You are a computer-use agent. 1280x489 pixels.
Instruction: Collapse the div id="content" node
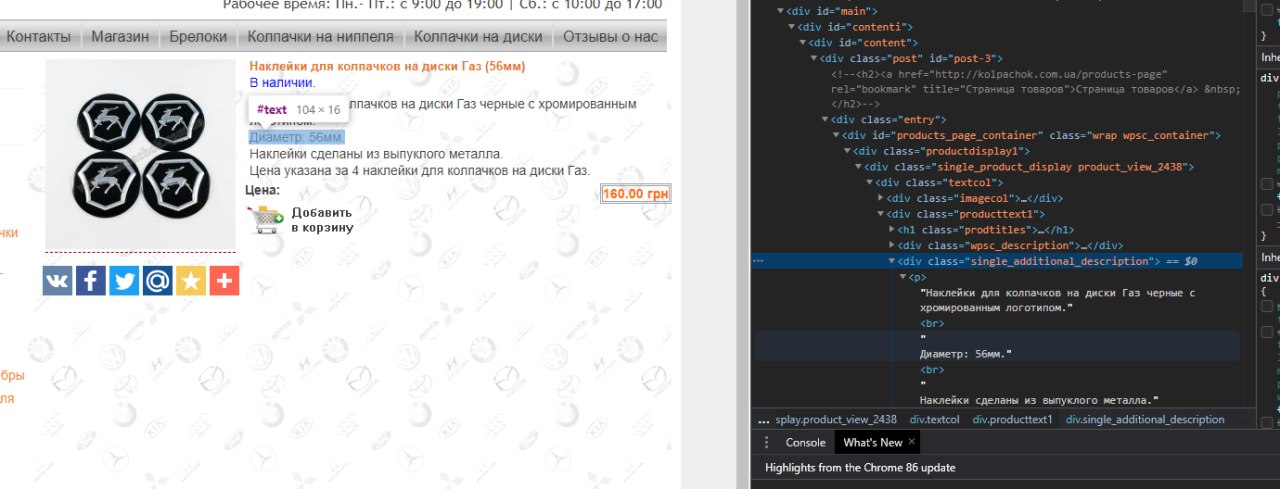[803, 43]
